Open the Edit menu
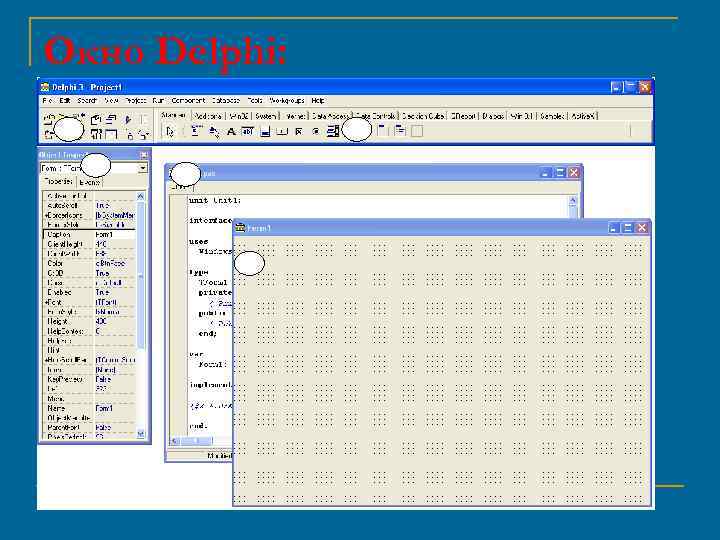The width and height of the screenshot is (720, 540). click(64, 101)
